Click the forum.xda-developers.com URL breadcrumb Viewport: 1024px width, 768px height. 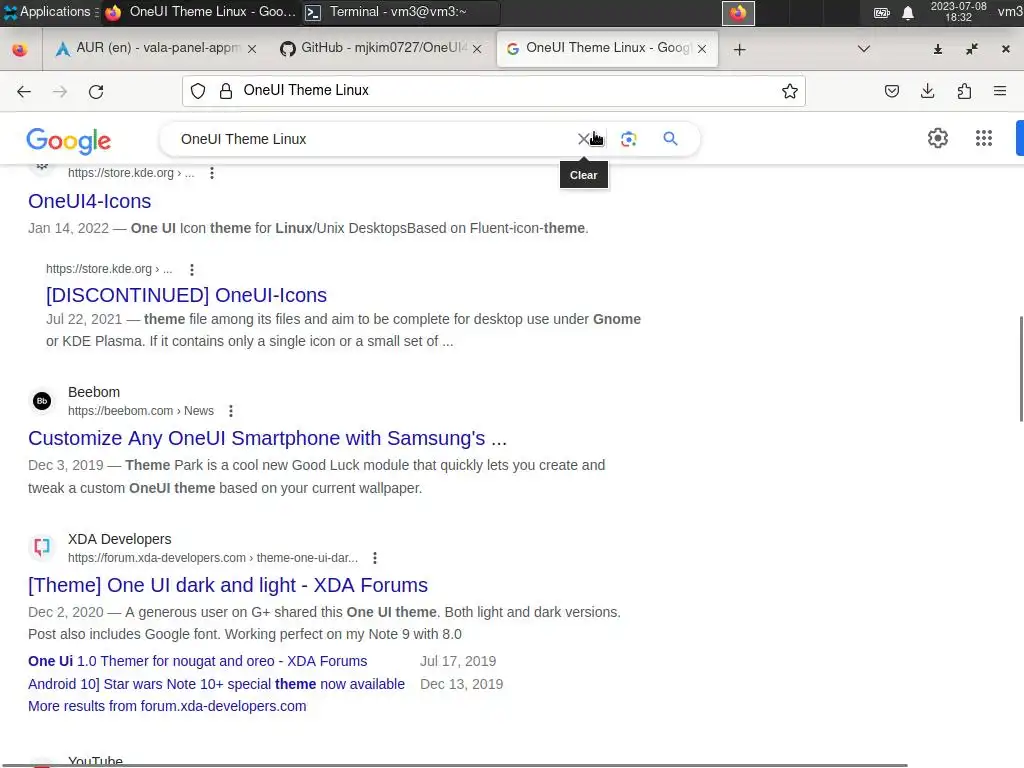[x=213, y=558]
